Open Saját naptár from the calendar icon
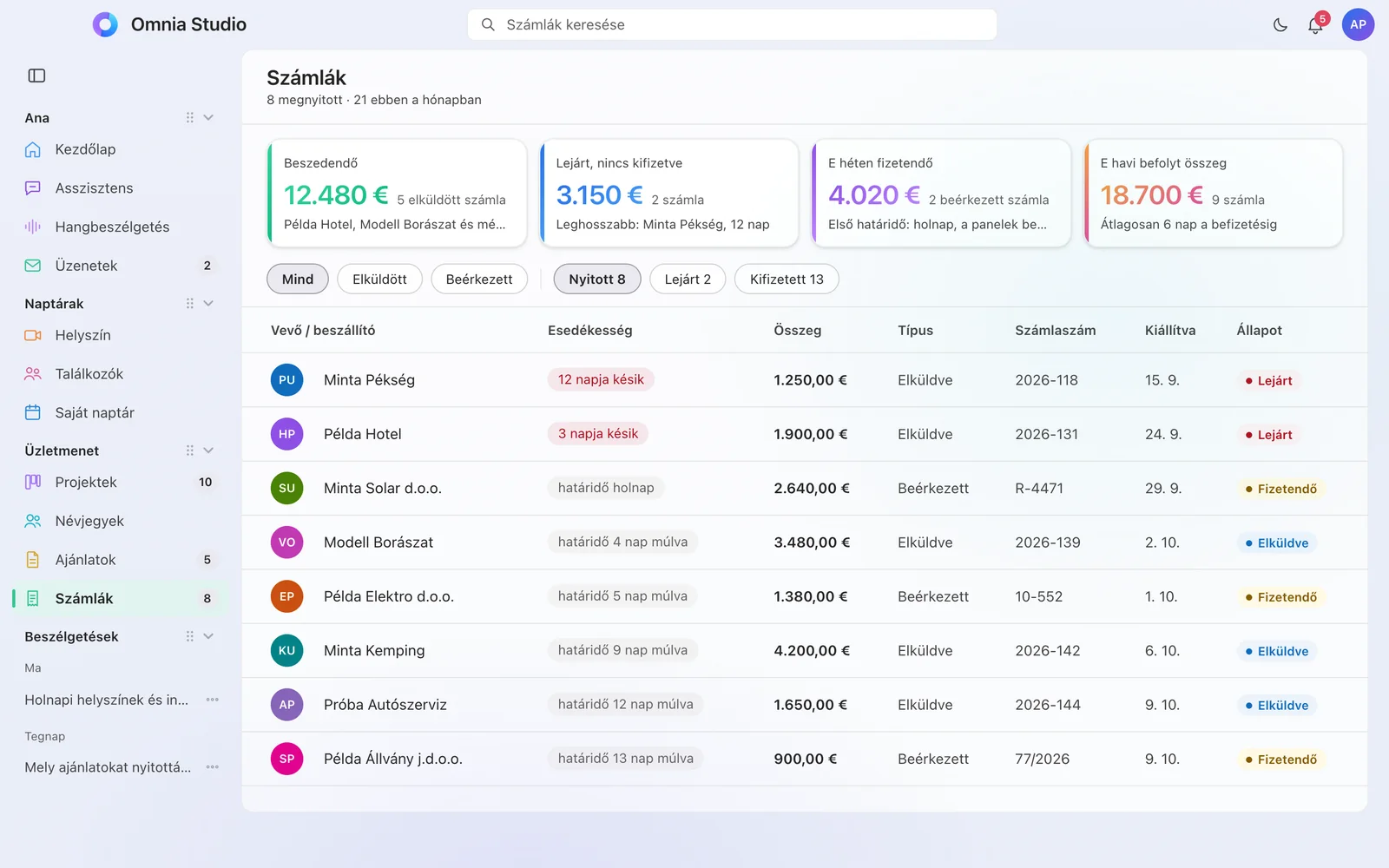1389x868 pixels. (33, 413)
